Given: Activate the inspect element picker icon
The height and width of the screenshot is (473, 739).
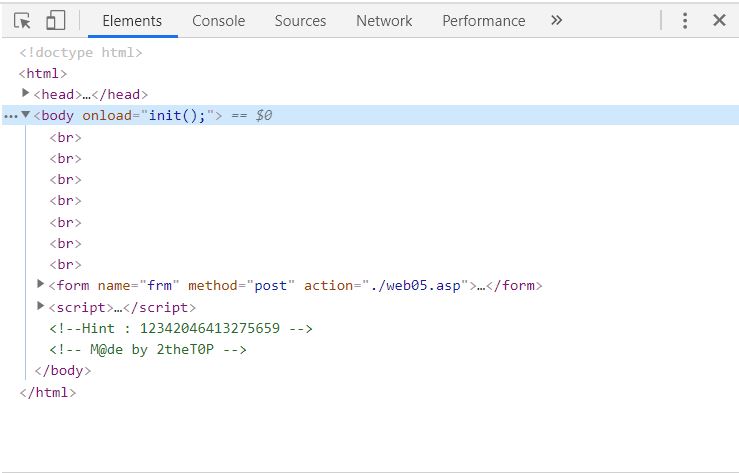Looking at the screenshot, I should click(x=22, y=21).
